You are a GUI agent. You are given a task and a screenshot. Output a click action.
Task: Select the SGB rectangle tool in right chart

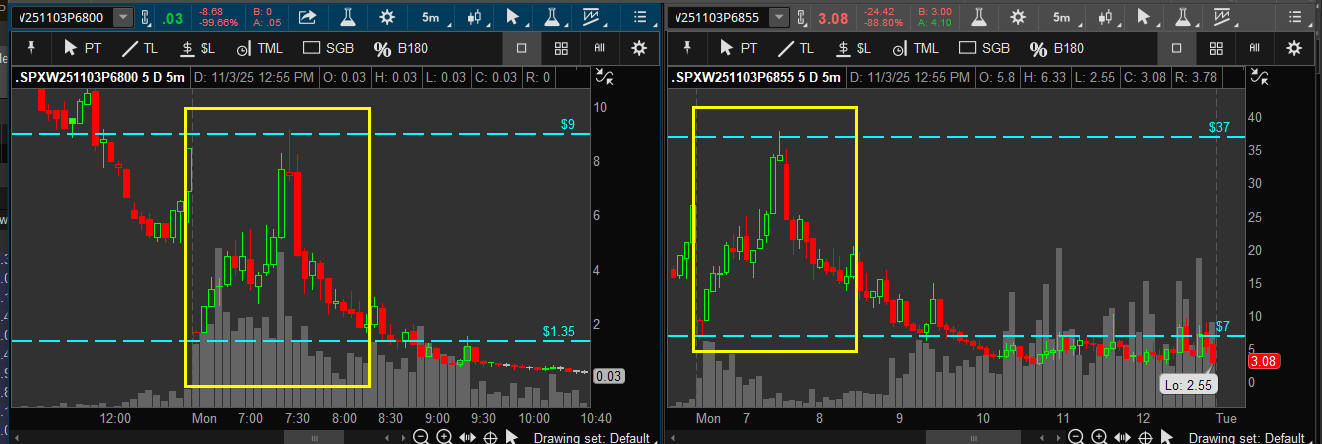(x=984, y=48)
